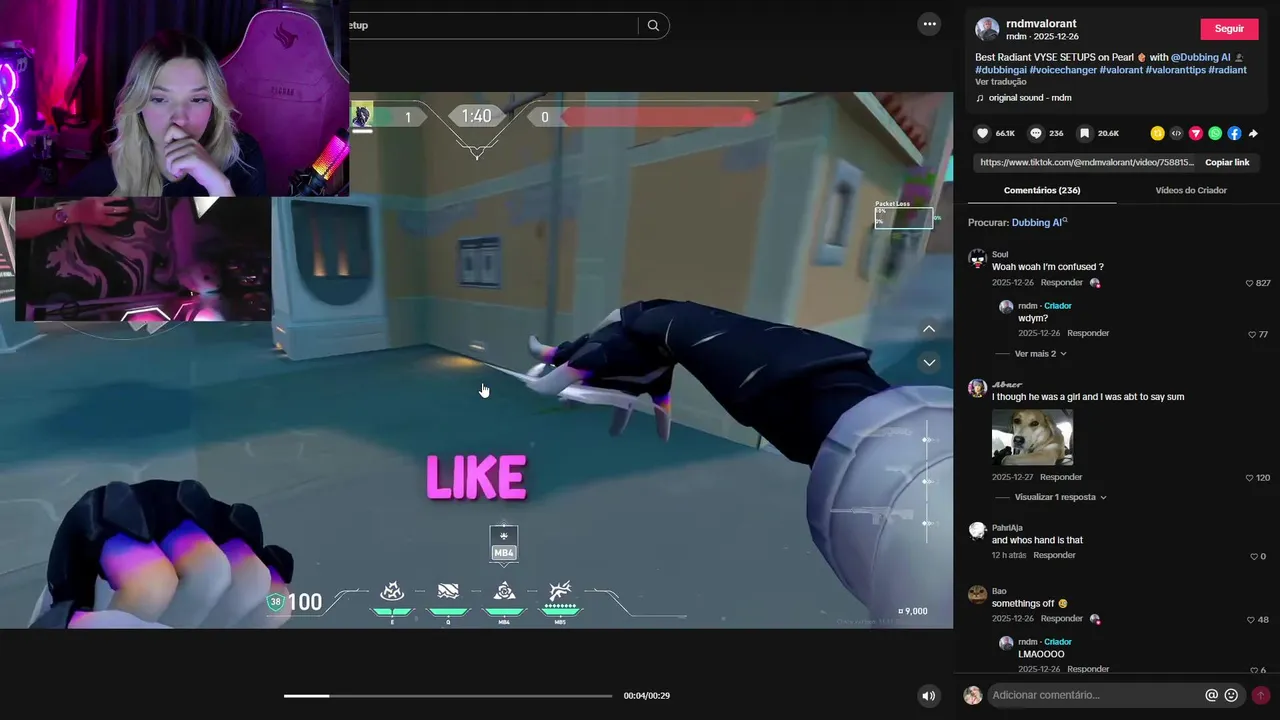
Task: Share video via WhatsApp icon
Action: (x=1215, y=133)
